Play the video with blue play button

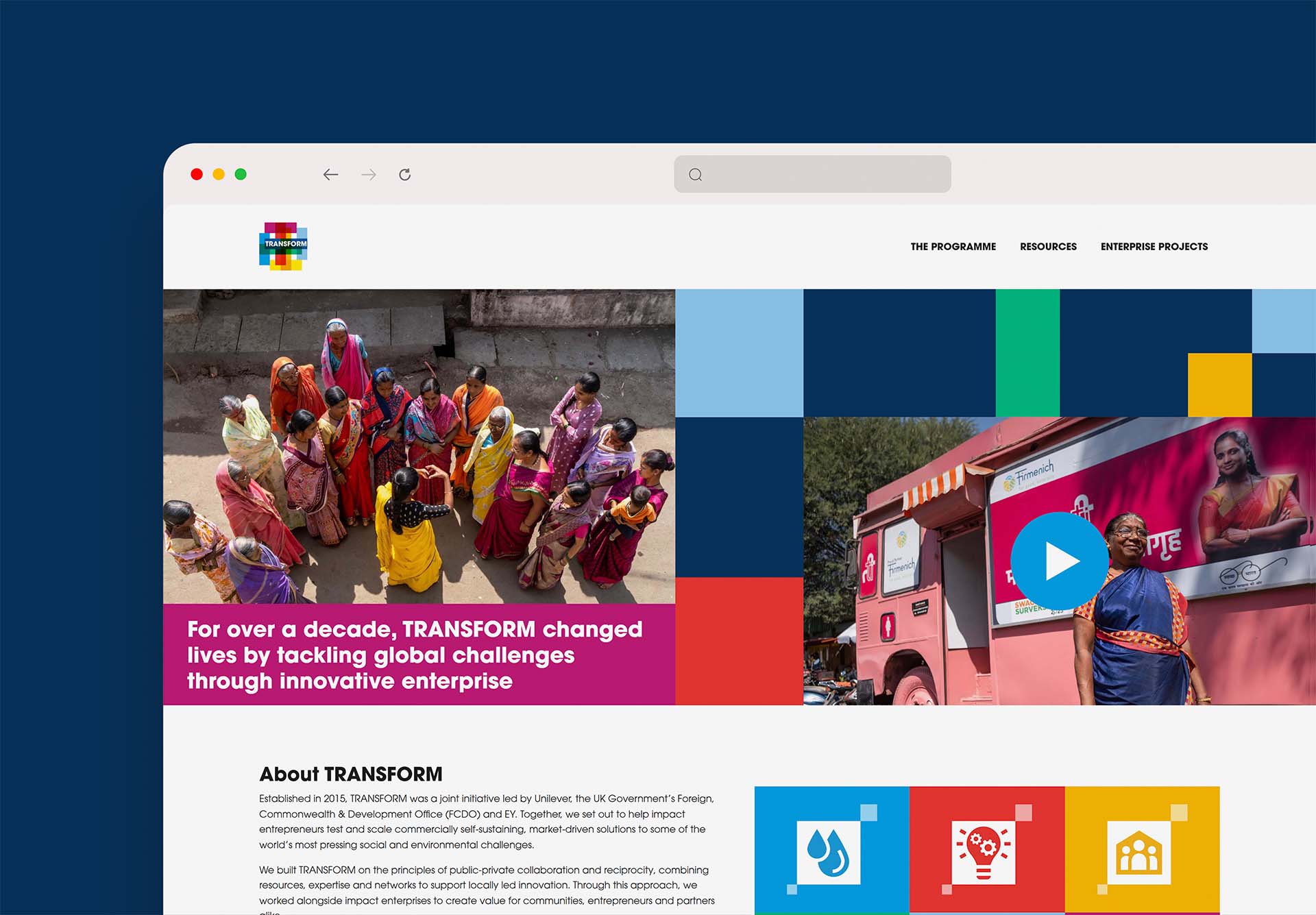(x=1060, y=561)
